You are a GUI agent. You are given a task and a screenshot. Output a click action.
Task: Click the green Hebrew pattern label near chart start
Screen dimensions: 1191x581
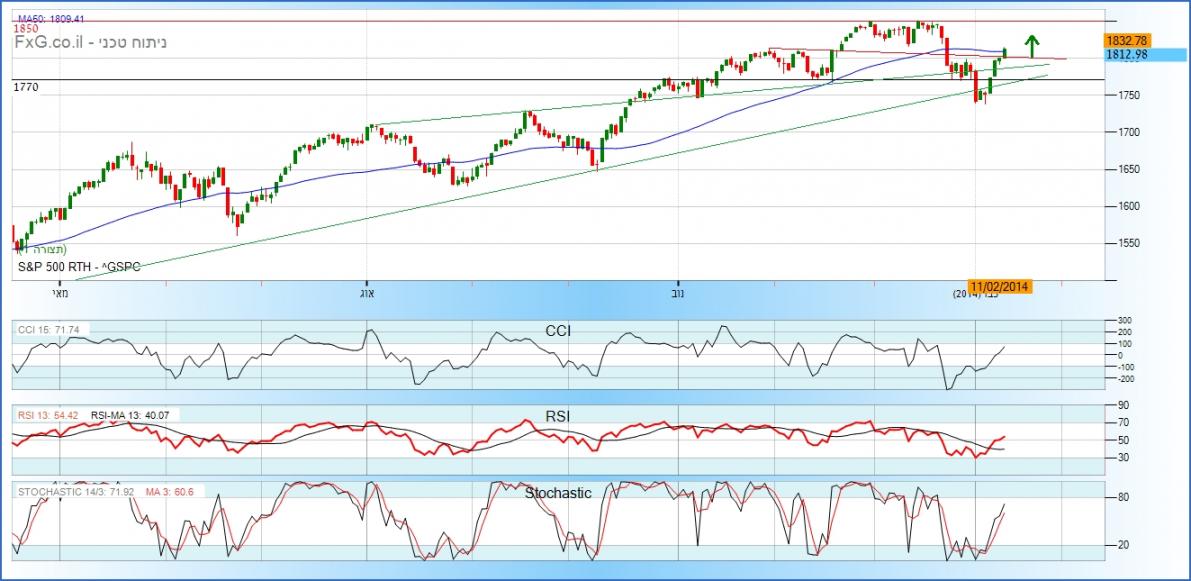(x=45, y=249)
